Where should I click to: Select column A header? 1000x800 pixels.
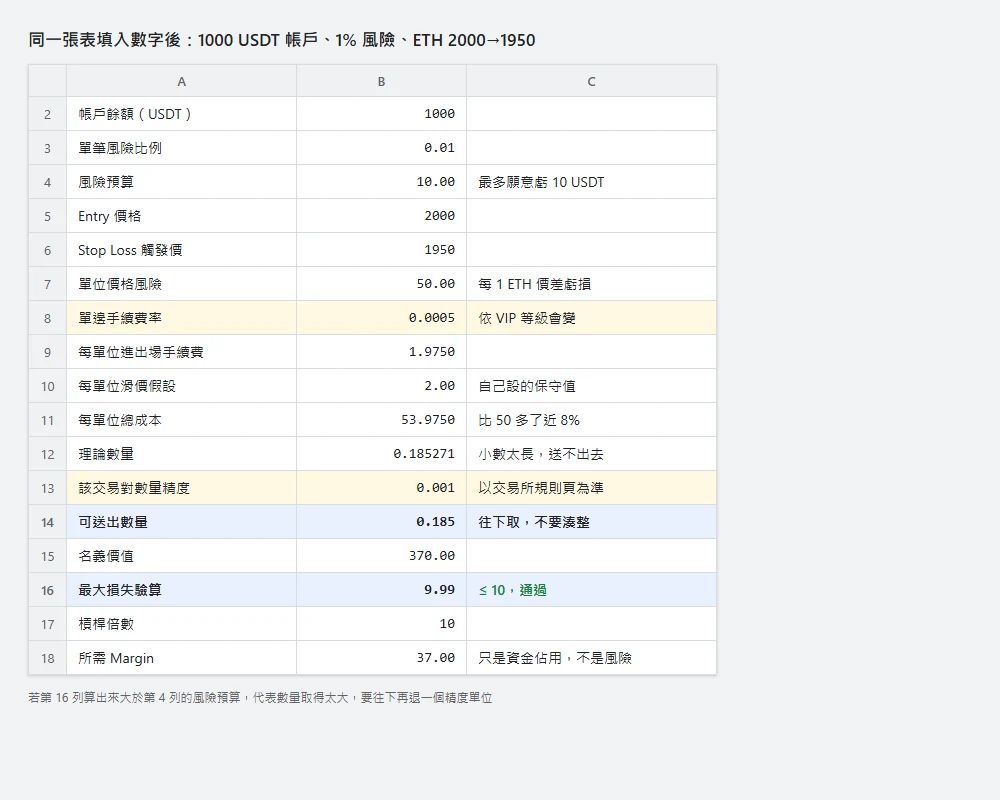(x=182, y=81)
